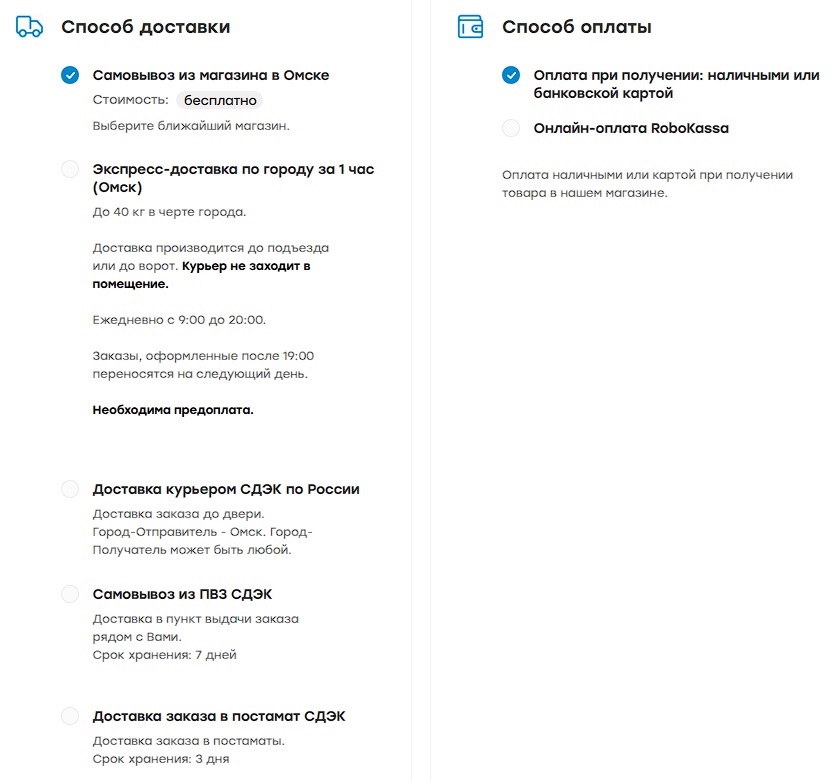Click the 'Самовывоз из ПВЗ СДЭК' label
Image resolution: width=836 pixels, height=781 pixels.
[182, 594]
